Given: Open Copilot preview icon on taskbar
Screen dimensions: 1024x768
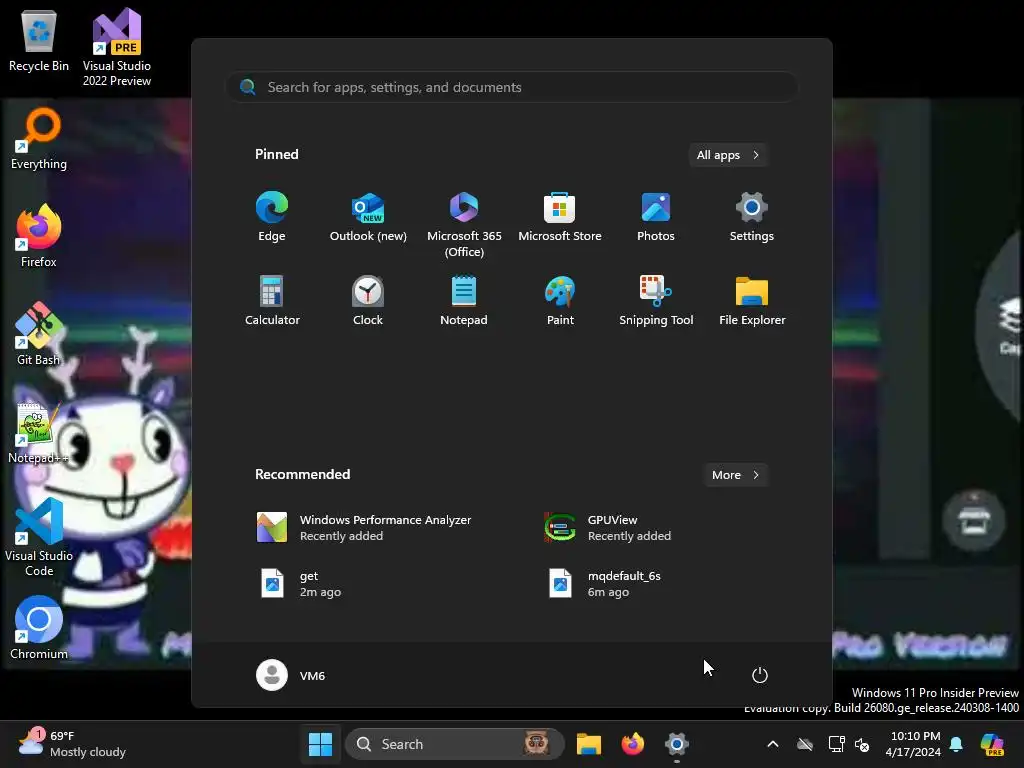Looking at the screenshot, I should point(992,744).
